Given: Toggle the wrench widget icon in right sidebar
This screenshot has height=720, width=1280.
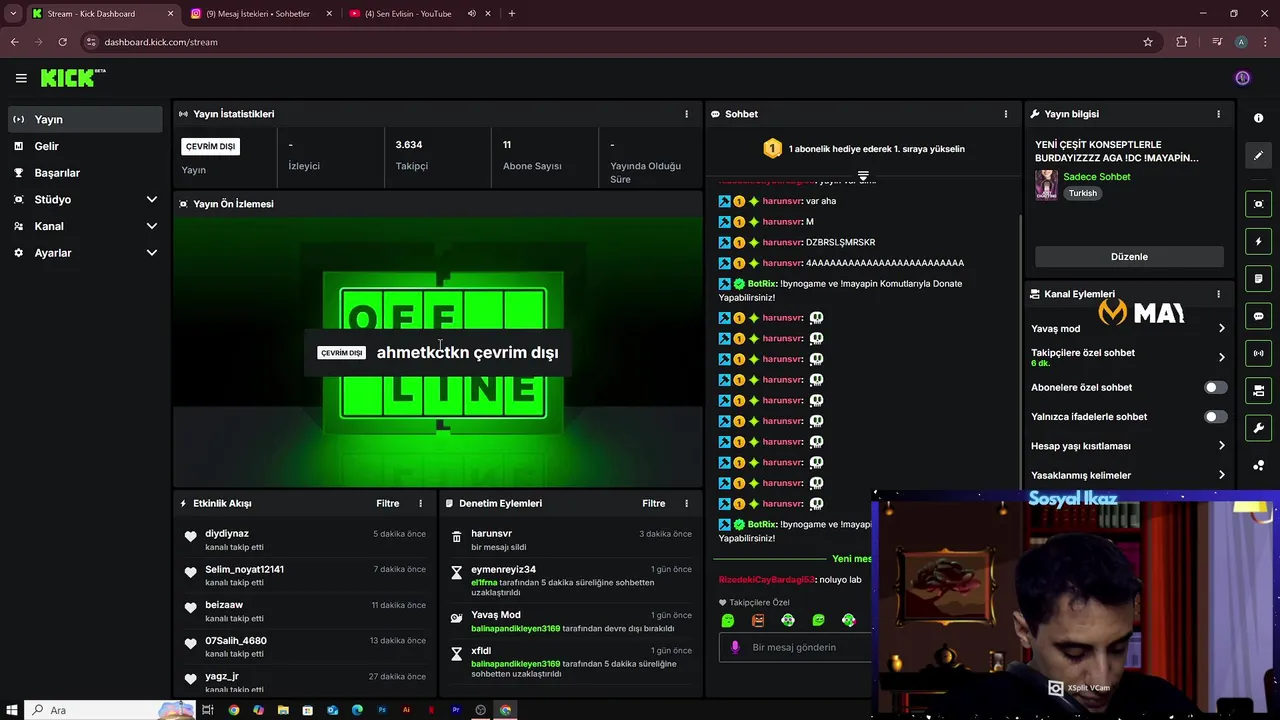Looking at the screenshot, I should click(x=1258, y=428).
